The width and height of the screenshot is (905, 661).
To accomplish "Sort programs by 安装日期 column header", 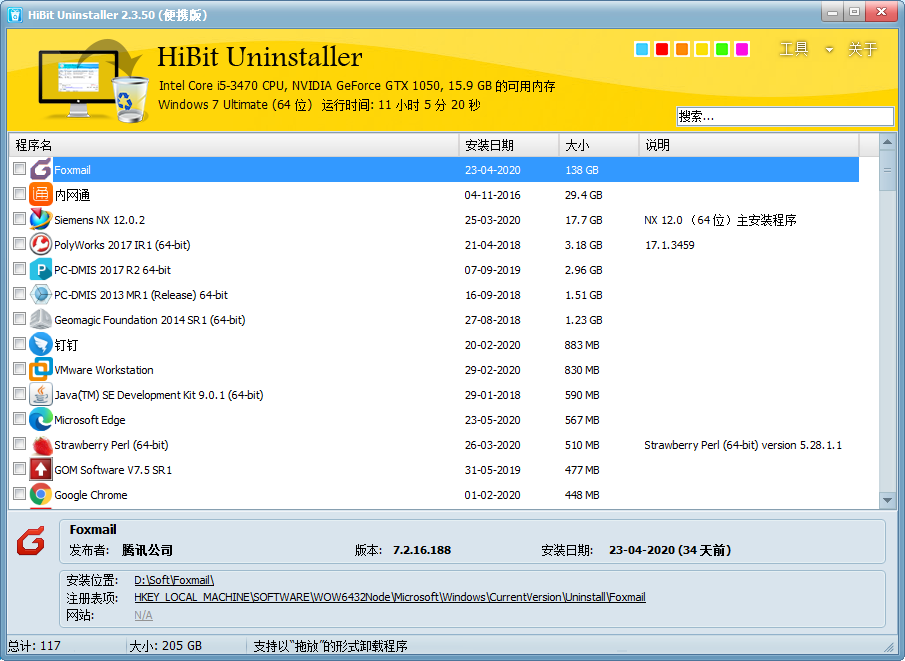I will click(508, 145).
